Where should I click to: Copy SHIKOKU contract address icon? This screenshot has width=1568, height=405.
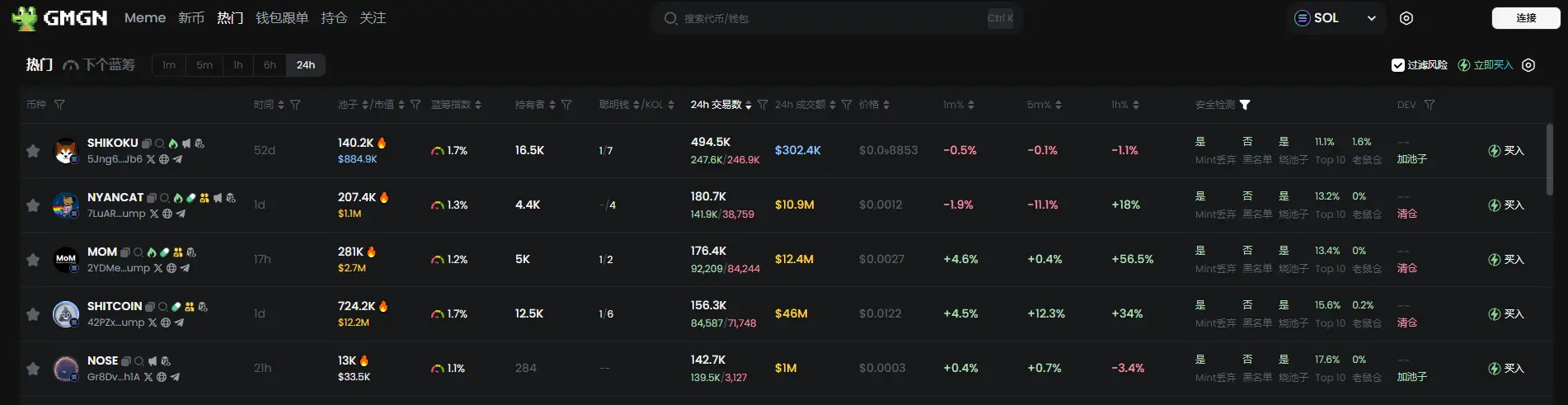coord(146,144)
